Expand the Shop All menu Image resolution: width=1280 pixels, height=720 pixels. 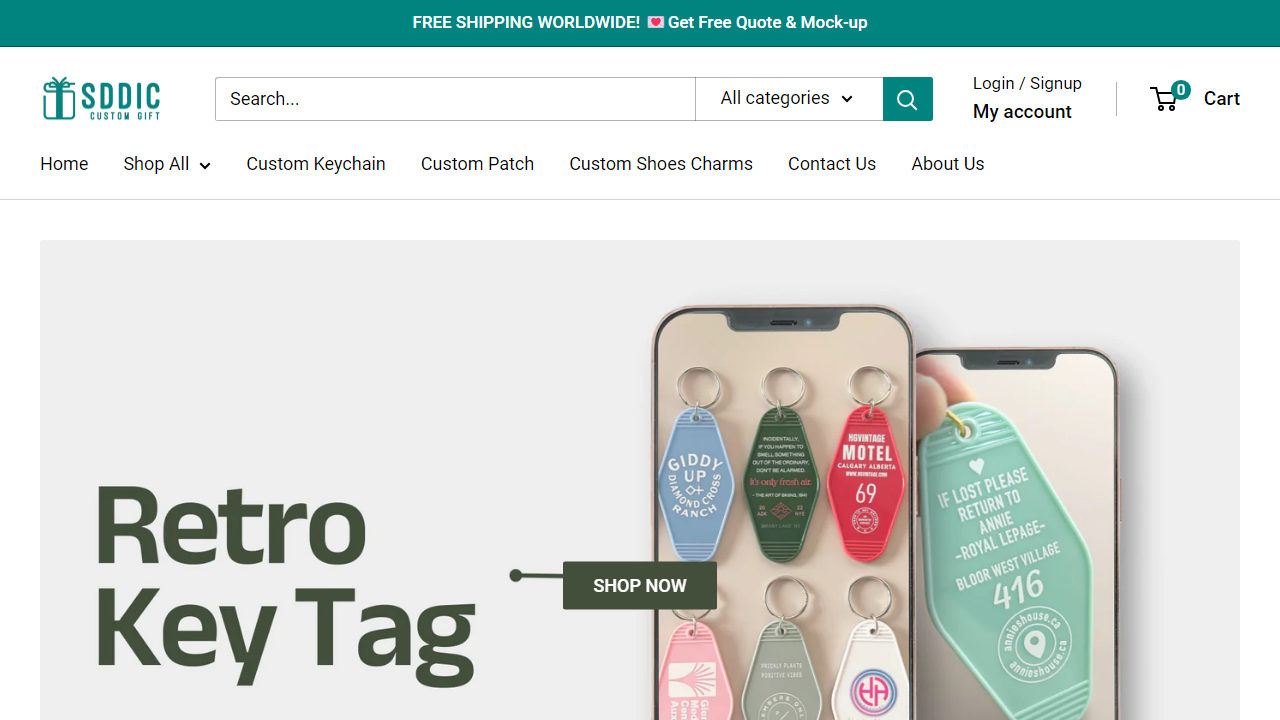[x=167, y=164]
